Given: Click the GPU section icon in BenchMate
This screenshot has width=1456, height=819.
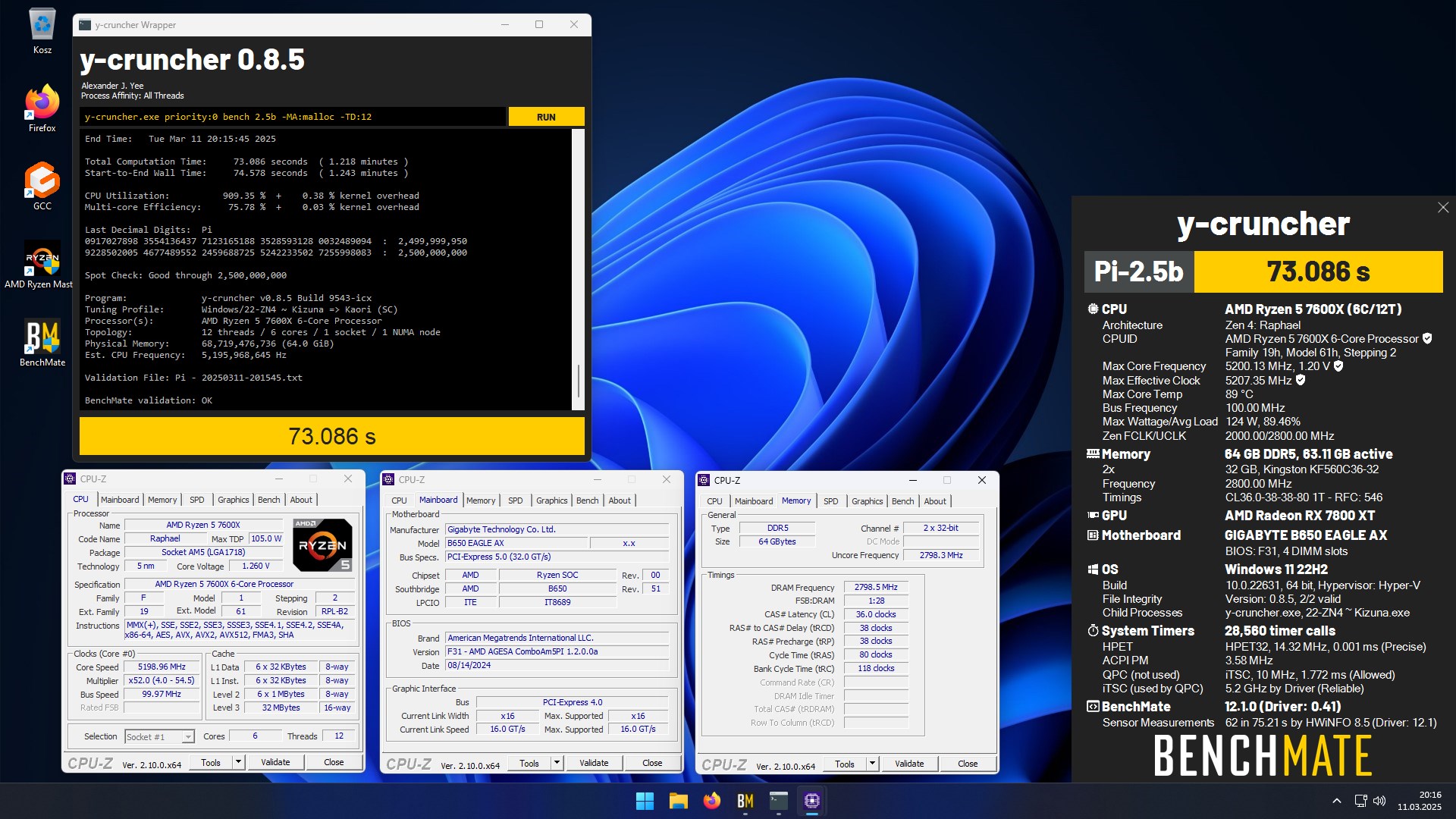Looking at the screenshot, I should click(x=1093, y=516).
